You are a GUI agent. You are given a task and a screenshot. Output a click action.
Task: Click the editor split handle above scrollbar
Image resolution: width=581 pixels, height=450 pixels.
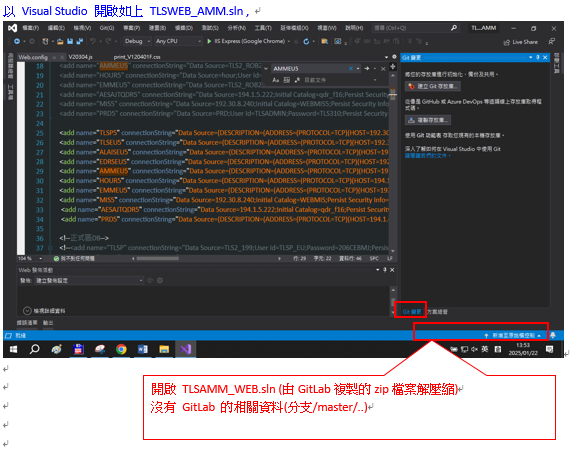393,66
